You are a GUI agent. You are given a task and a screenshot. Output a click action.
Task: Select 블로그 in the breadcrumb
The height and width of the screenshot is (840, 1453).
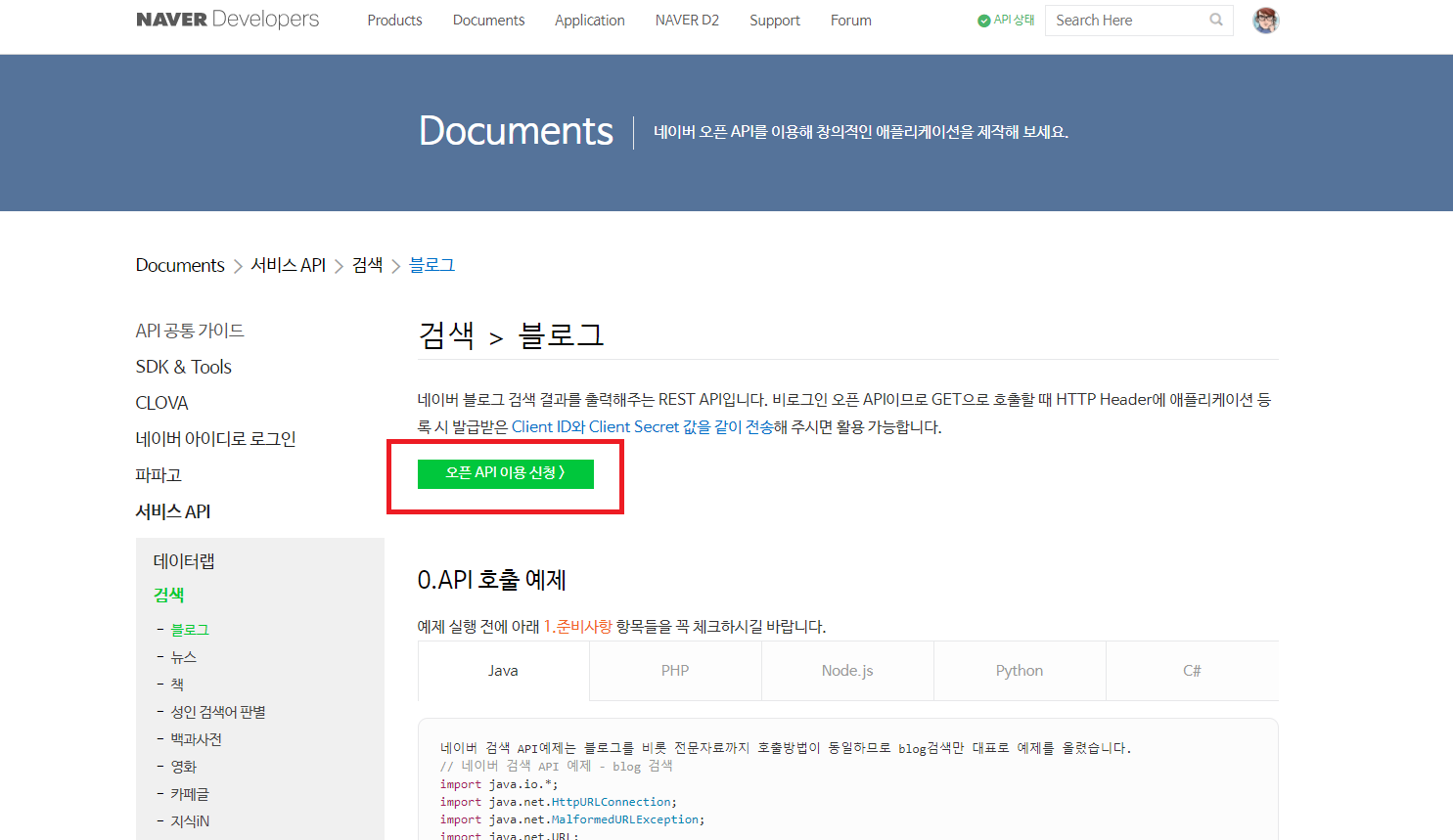point(431,265)
